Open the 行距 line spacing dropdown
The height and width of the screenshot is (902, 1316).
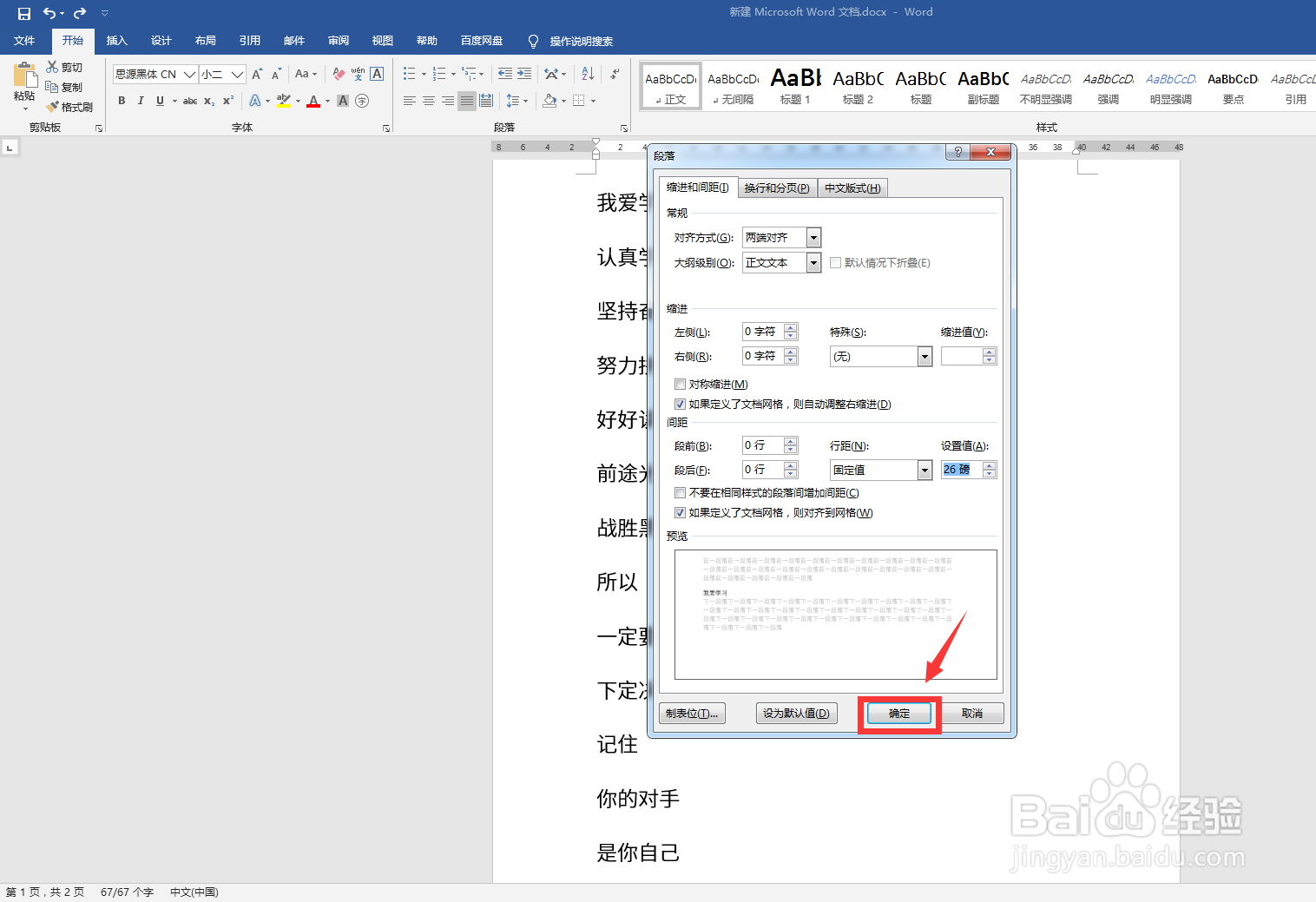[x=924, y=469]
